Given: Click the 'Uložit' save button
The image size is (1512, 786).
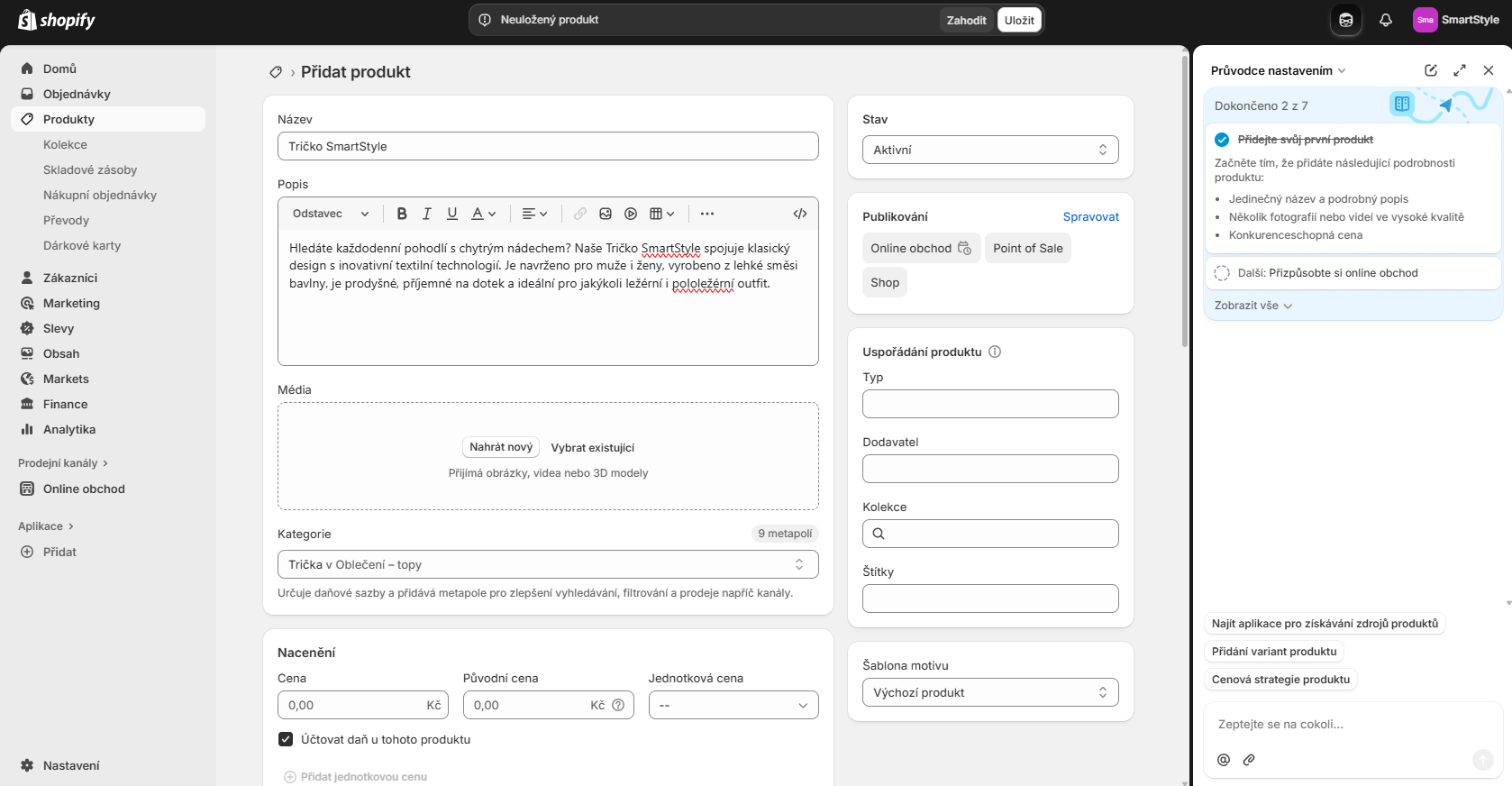Looking at the screenshot, I should (x=1019, y=20).
